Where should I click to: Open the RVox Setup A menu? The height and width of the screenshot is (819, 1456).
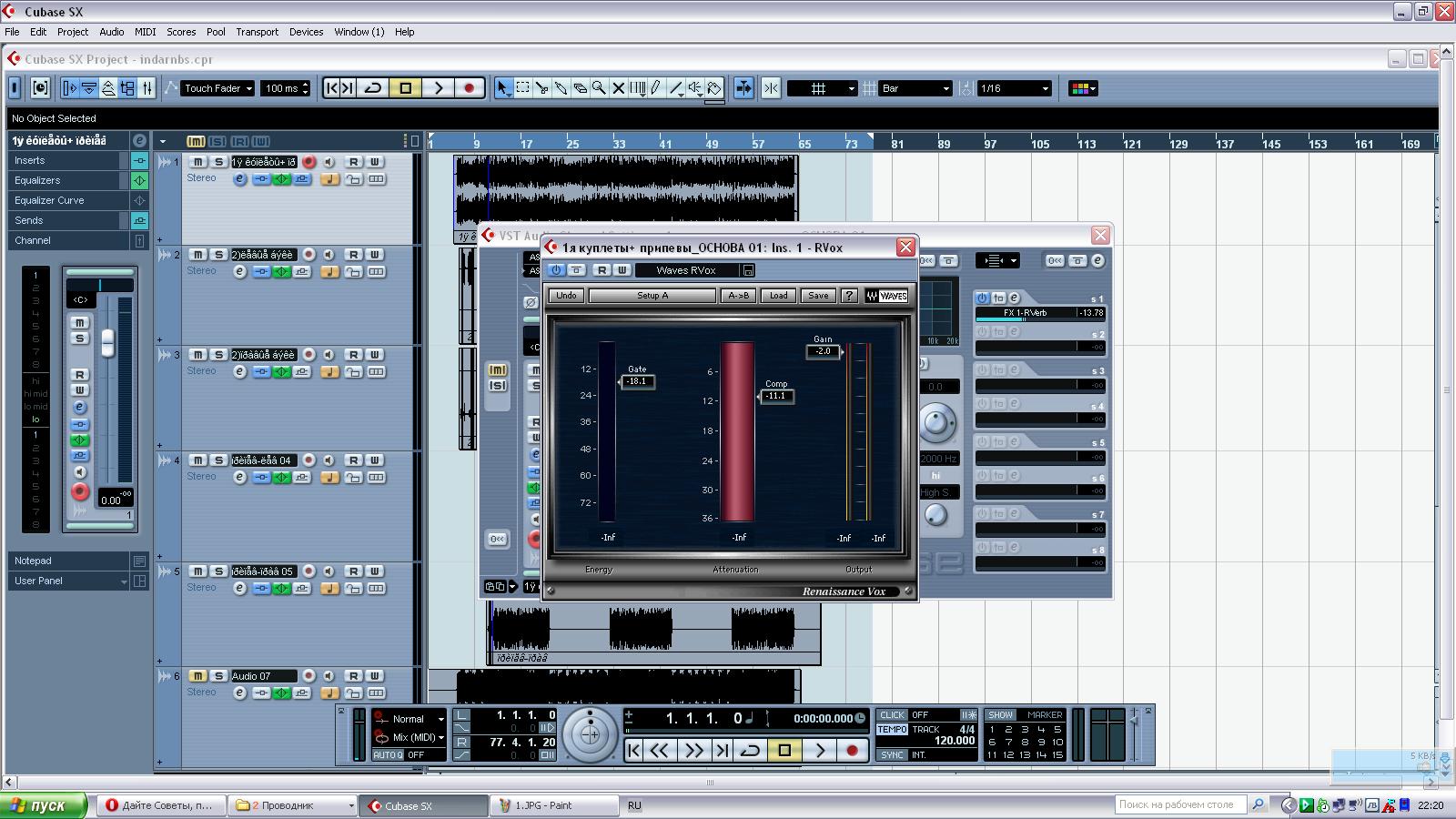click(x=652, y=296)
